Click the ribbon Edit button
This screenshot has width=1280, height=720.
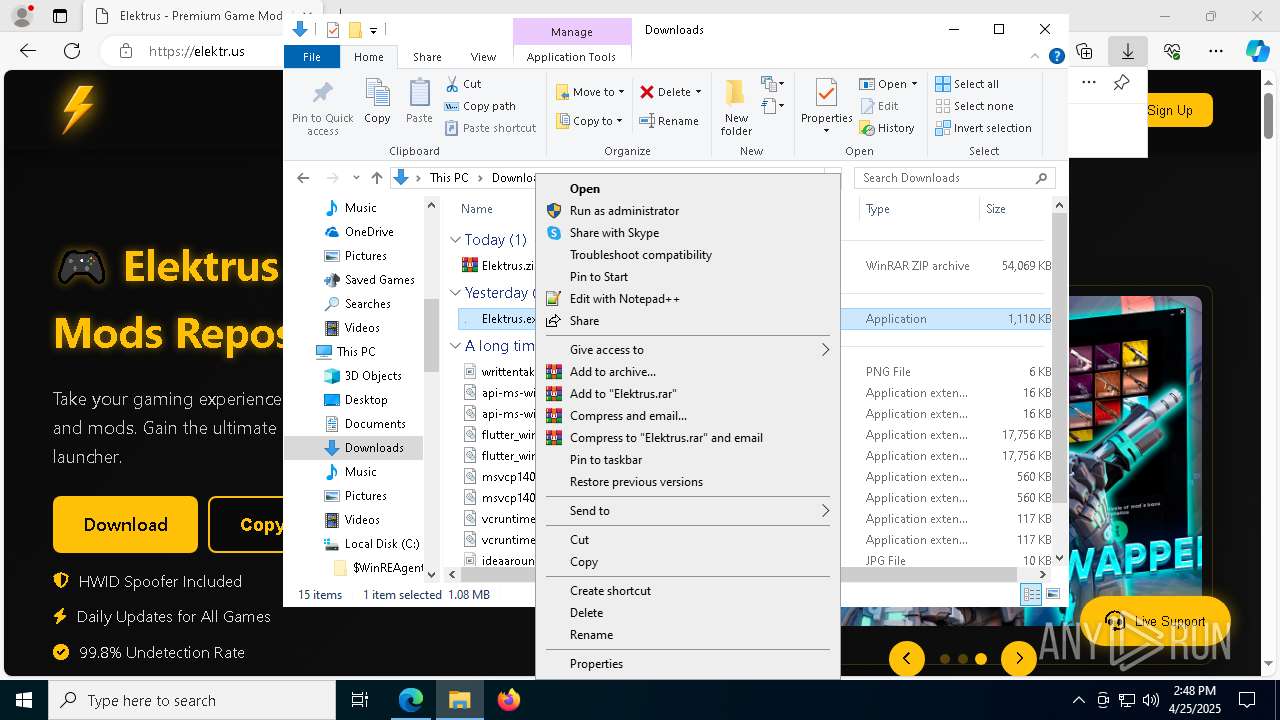[x=878, y=106]
